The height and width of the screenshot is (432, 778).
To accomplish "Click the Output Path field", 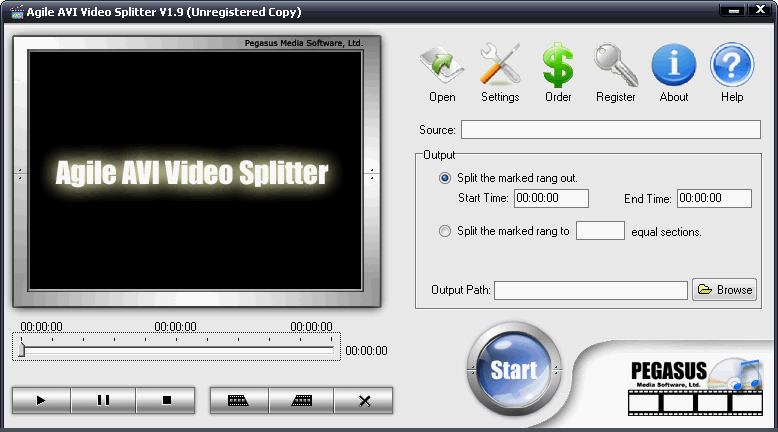I will point(590,290).
